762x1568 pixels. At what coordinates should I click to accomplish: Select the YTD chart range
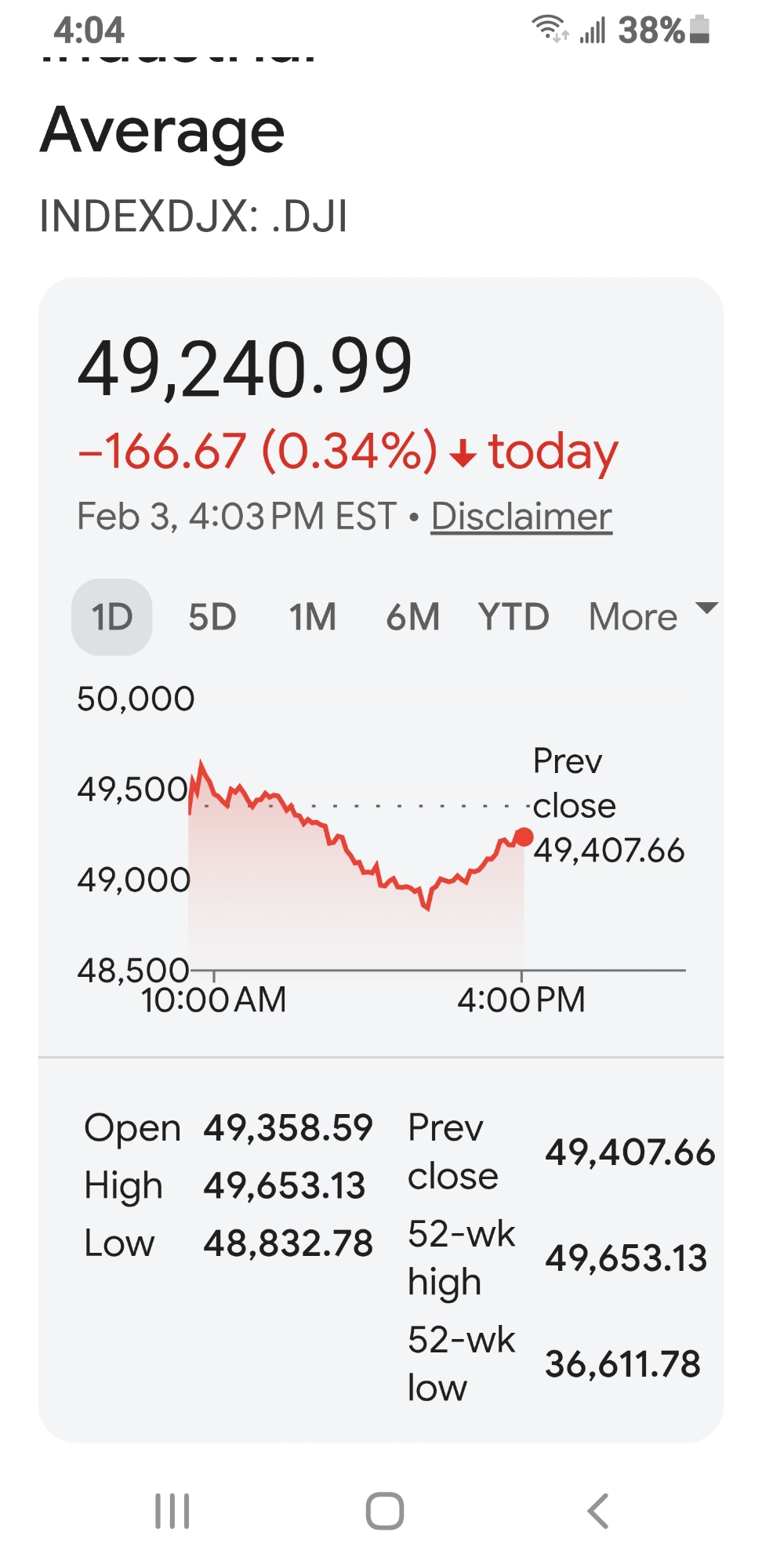[513, 617]
